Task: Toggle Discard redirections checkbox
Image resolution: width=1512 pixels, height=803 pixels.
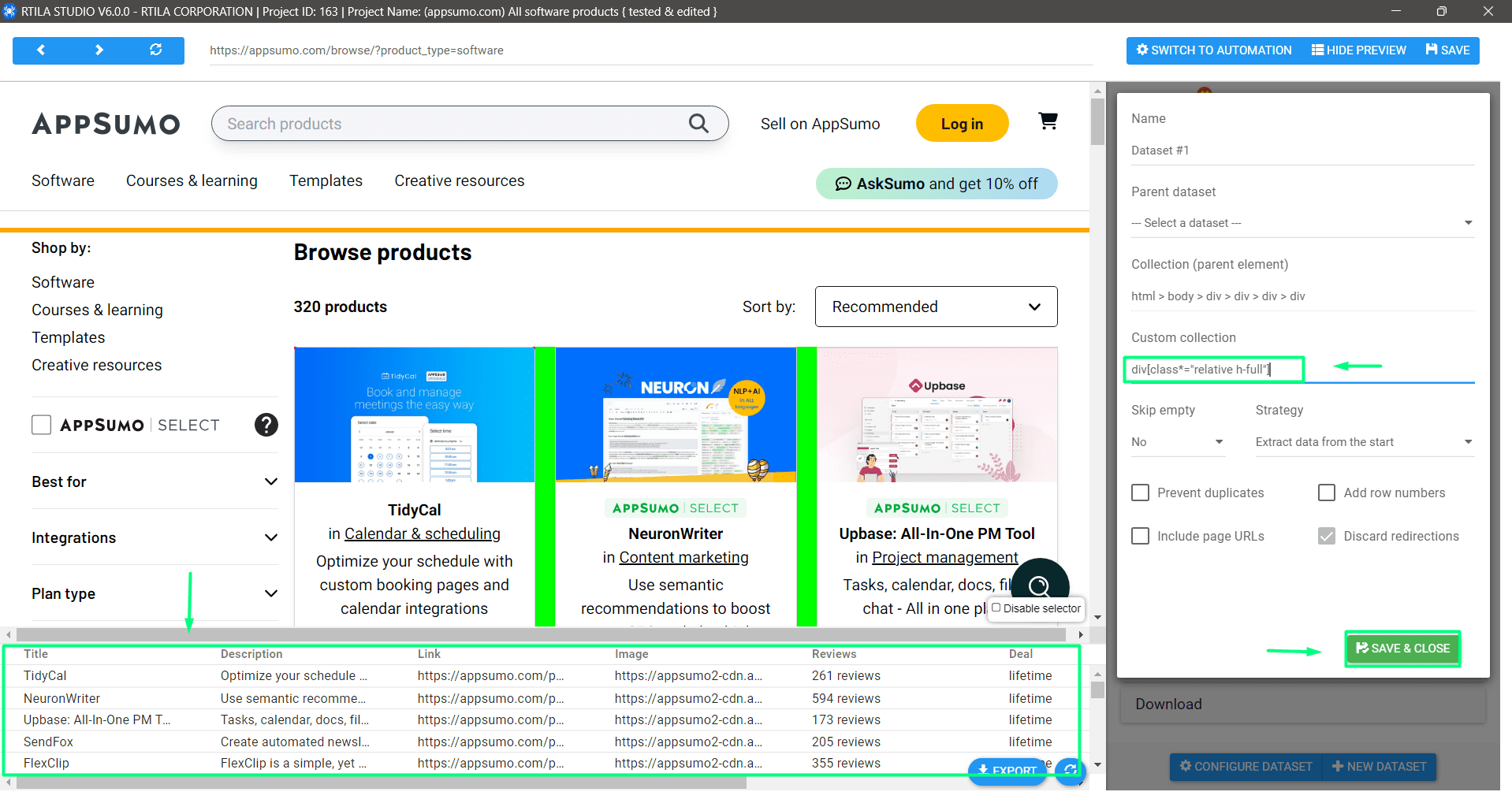Action: point(1327,536)
